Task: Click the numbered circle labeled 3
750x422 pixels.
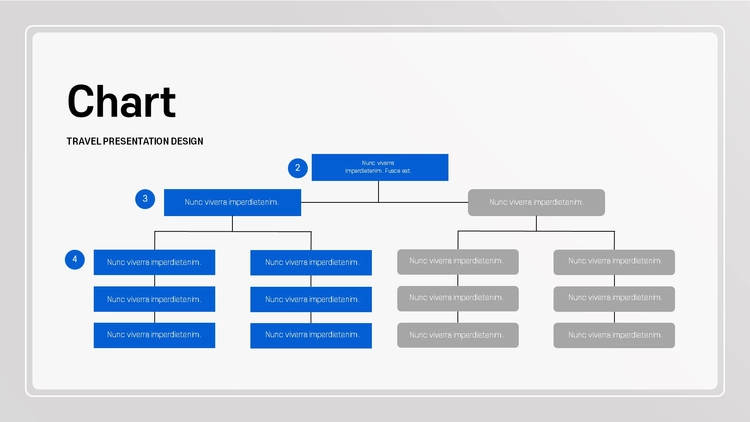Action: 145,199
